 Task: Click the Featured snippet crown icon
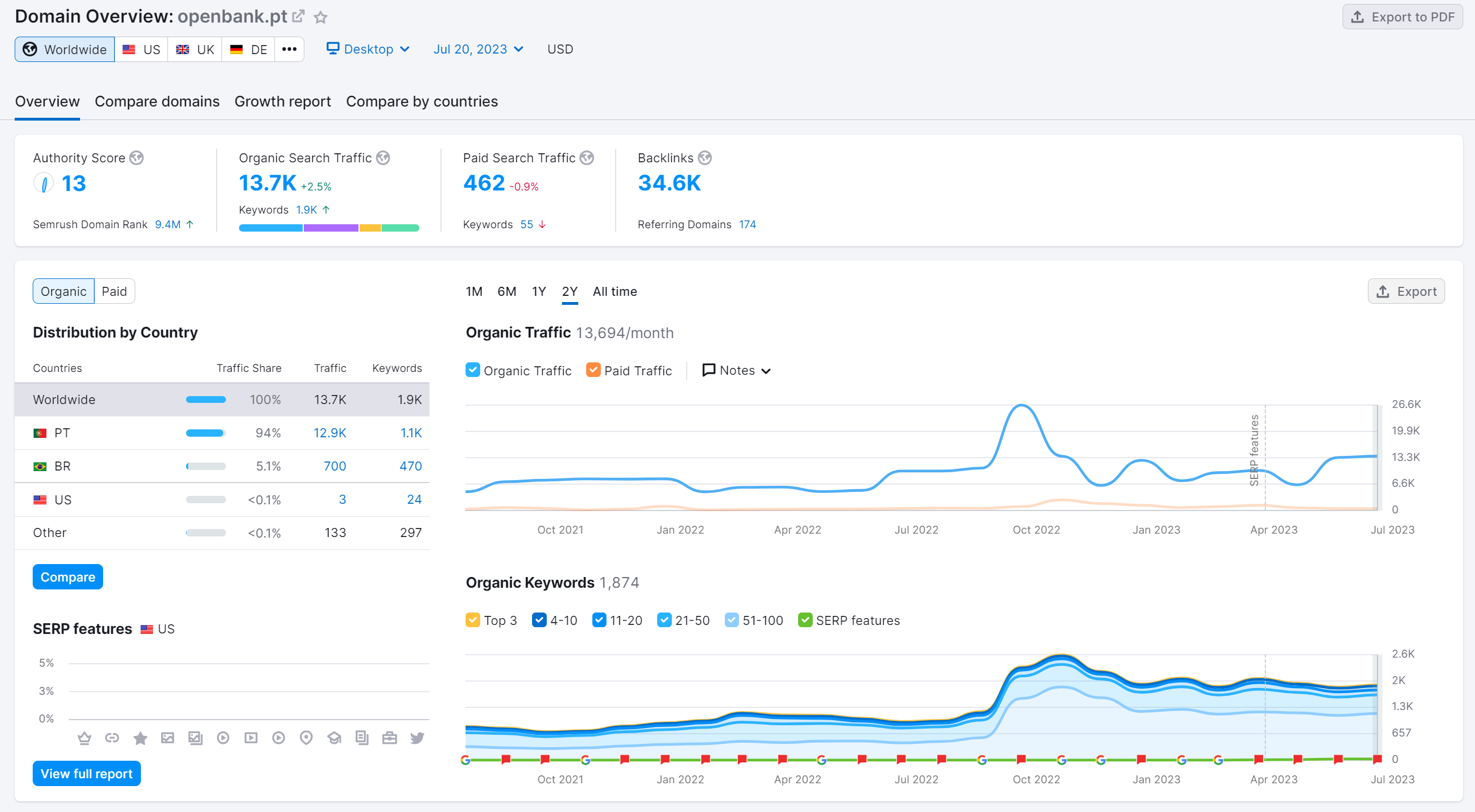(x=84, y=738)
